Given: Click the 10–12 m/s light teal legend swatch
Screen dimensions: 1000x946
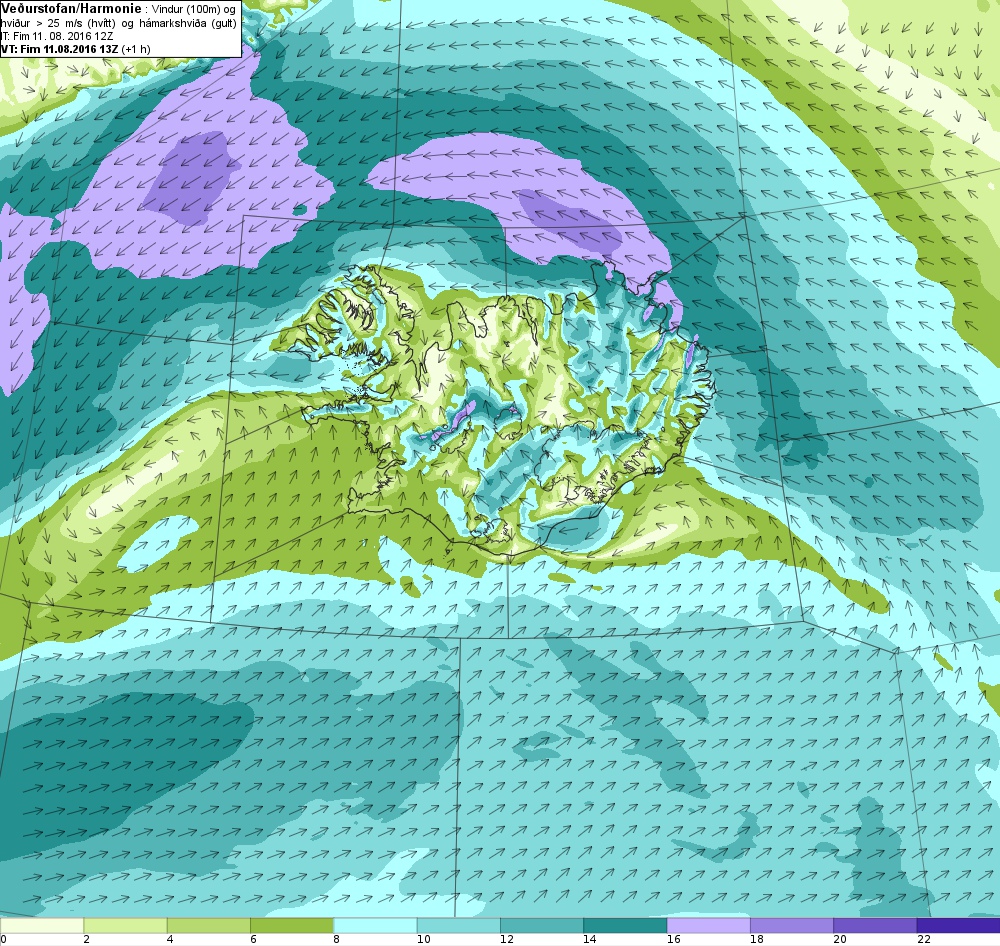Looking at the screenshot, I should tap(459, 925).
